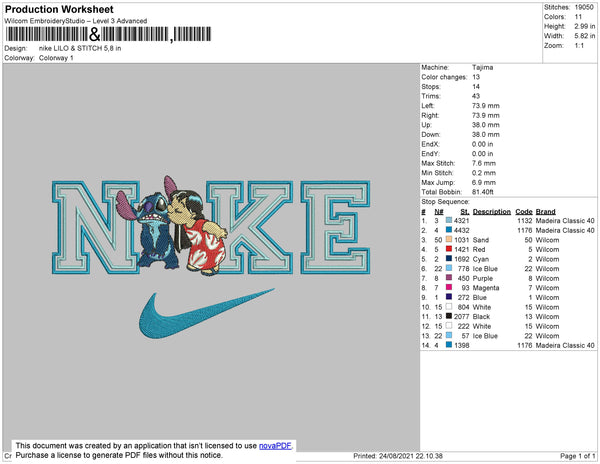Select the Black thread color swatch
The height and width of the screenshot is (464, 600).
449,316
